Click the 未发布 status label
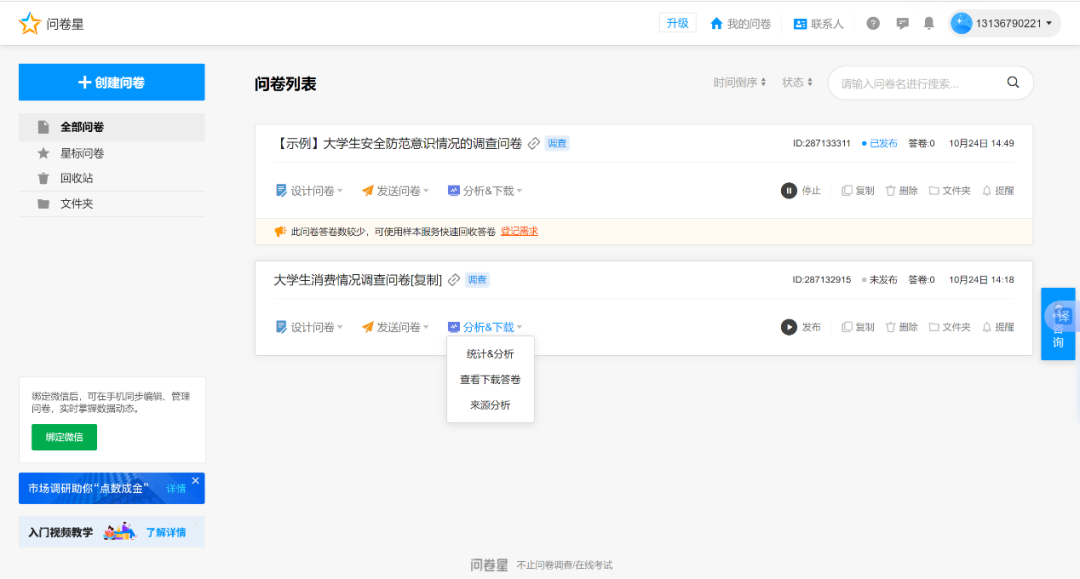Image resolution: width=1080 pixels, height=579 pixels. 880,280
